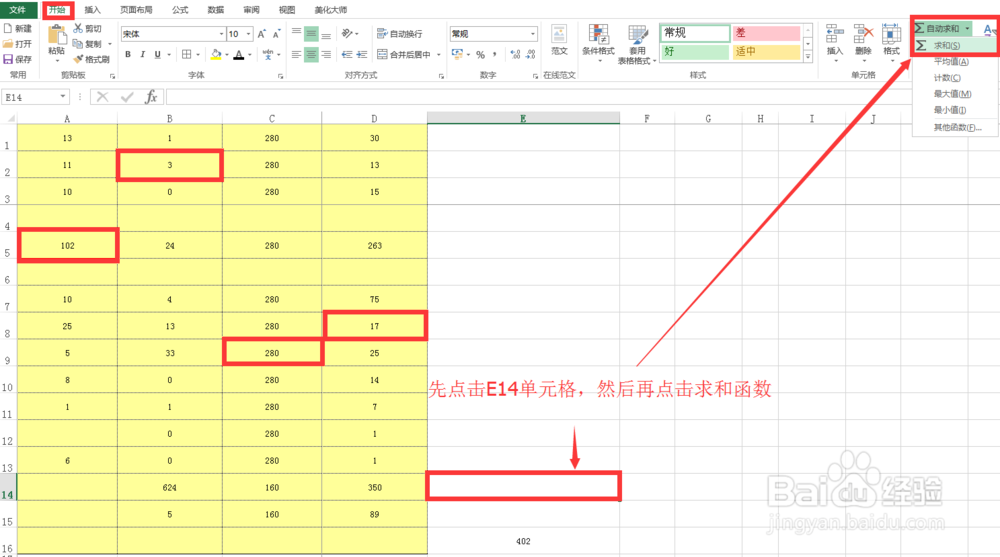Switch to the 公式 (Formulas) tab
The height and width of the screenshot is (557, 1000).
point(180,10)
